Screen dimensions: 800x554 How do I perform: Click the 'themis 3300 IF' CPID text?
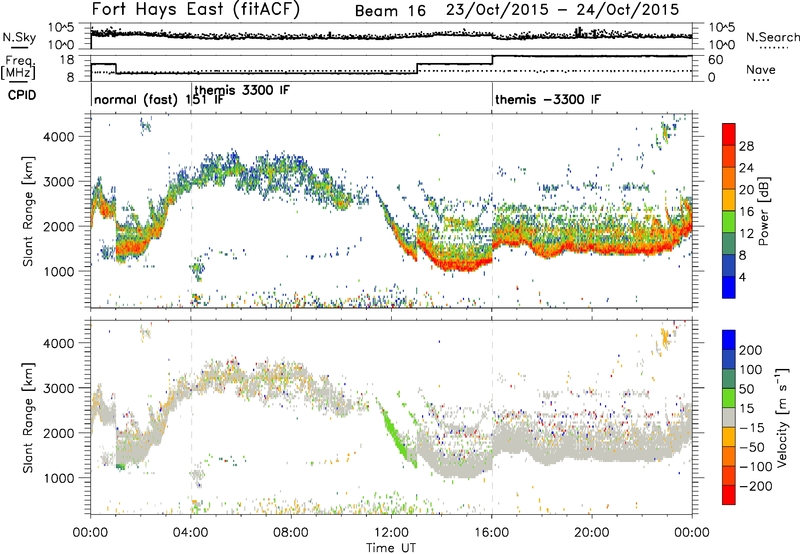tap(242, 90)
